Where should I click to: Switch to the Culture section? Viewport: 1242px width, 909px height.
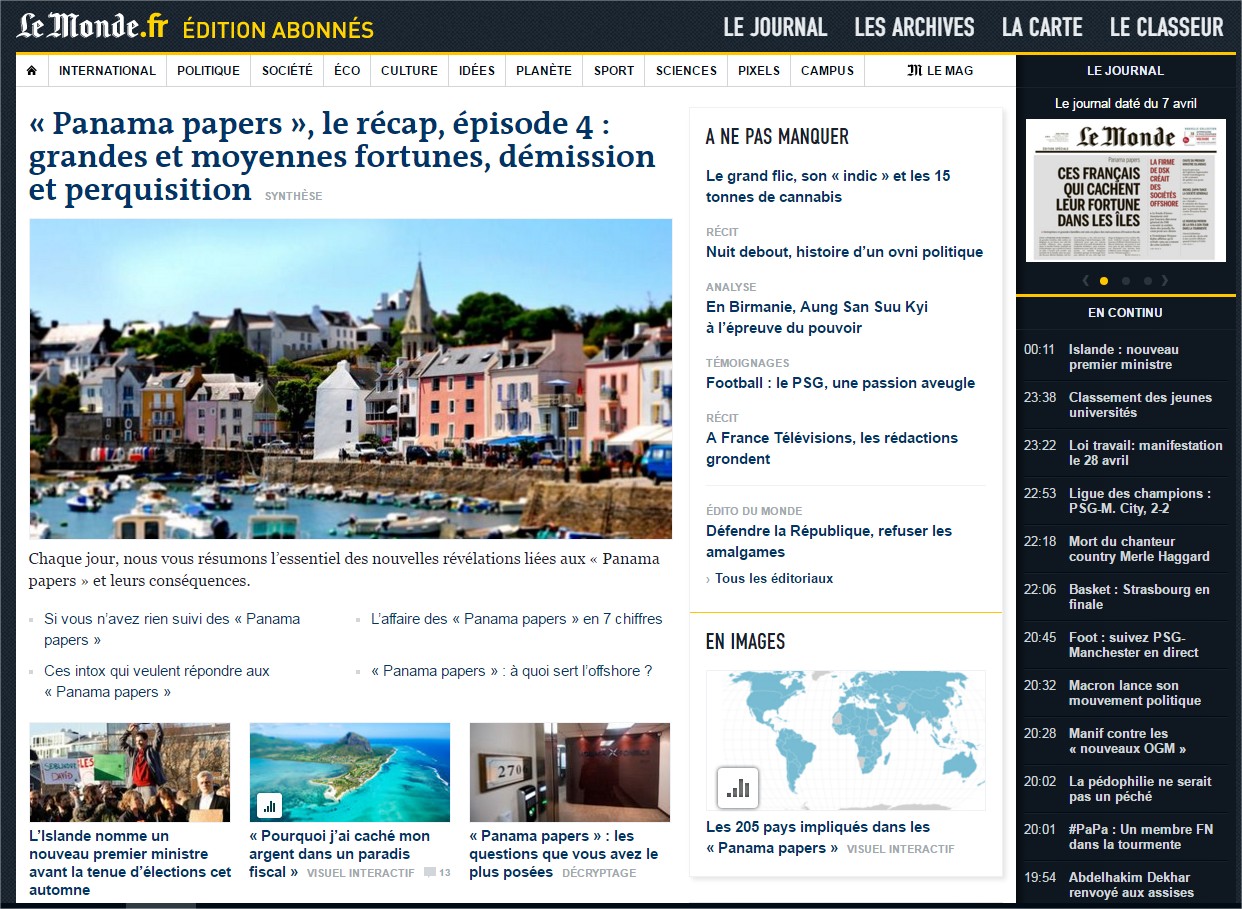[409, 70]
